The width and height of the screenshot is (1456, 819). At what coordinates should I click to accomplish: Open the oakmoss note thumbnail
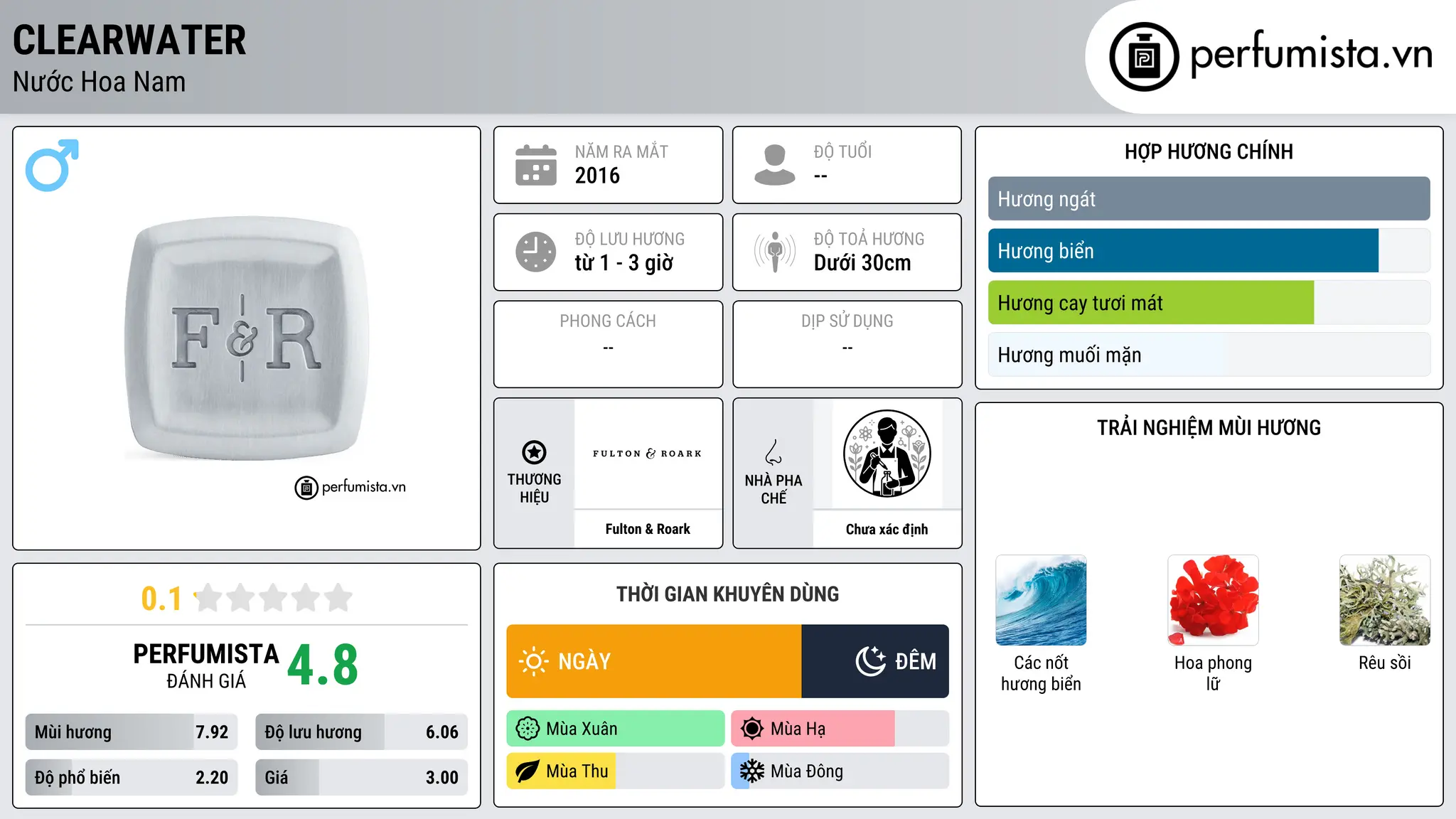[1385, 600]
